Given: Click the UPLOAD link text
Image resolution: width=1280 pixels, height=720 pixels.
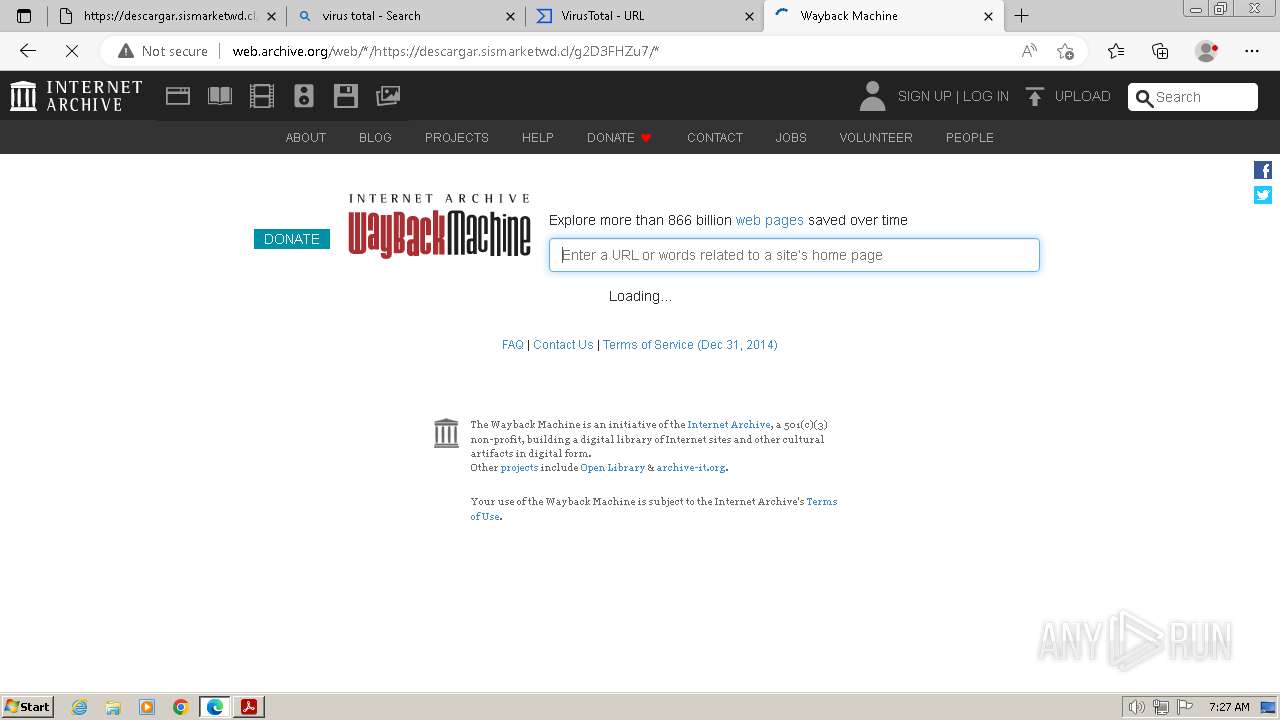Looking at the screenshot, I should (1083, 96).
